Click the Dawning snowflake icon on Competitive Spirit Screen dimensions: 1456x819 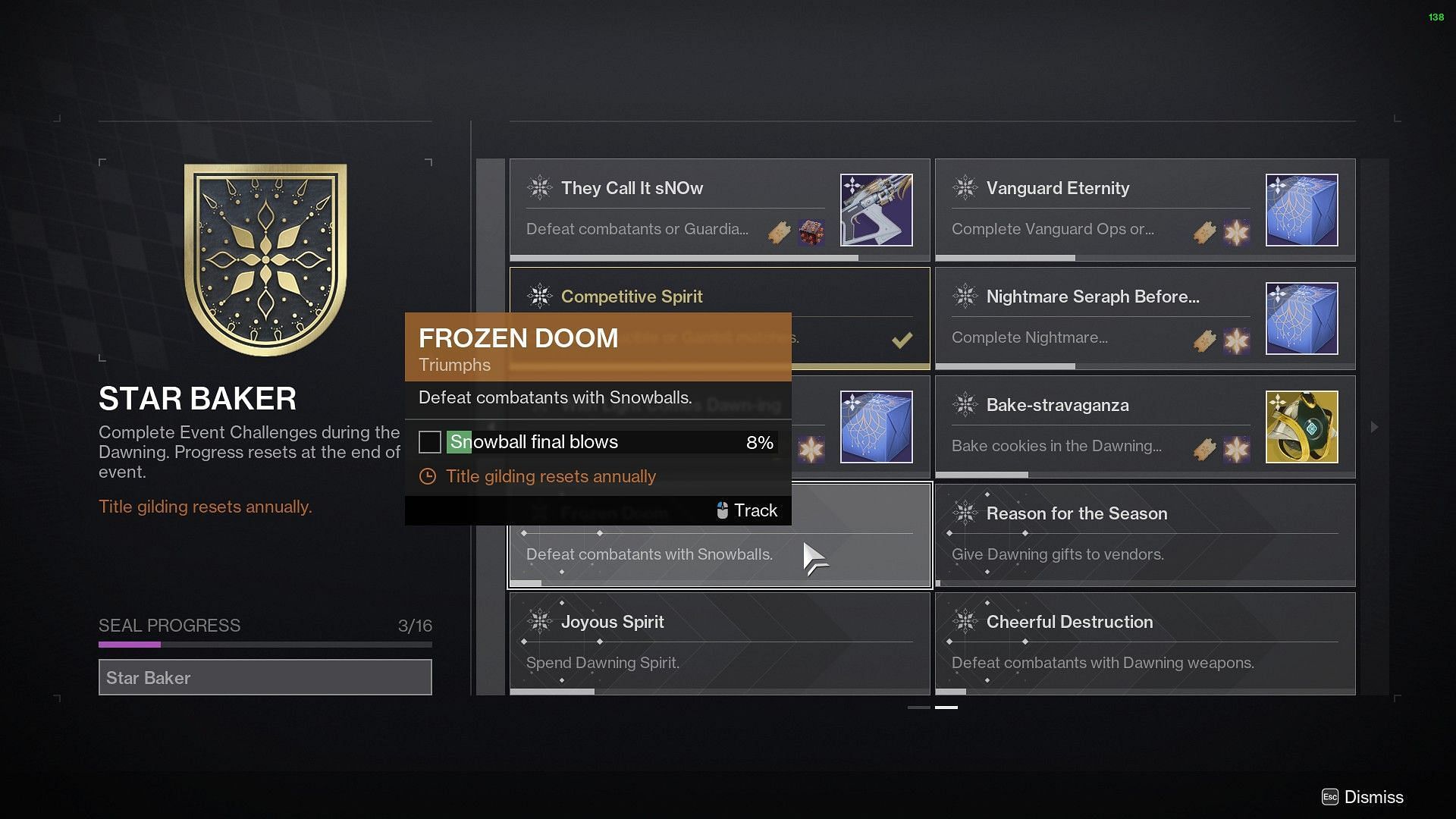coord(539,296)
